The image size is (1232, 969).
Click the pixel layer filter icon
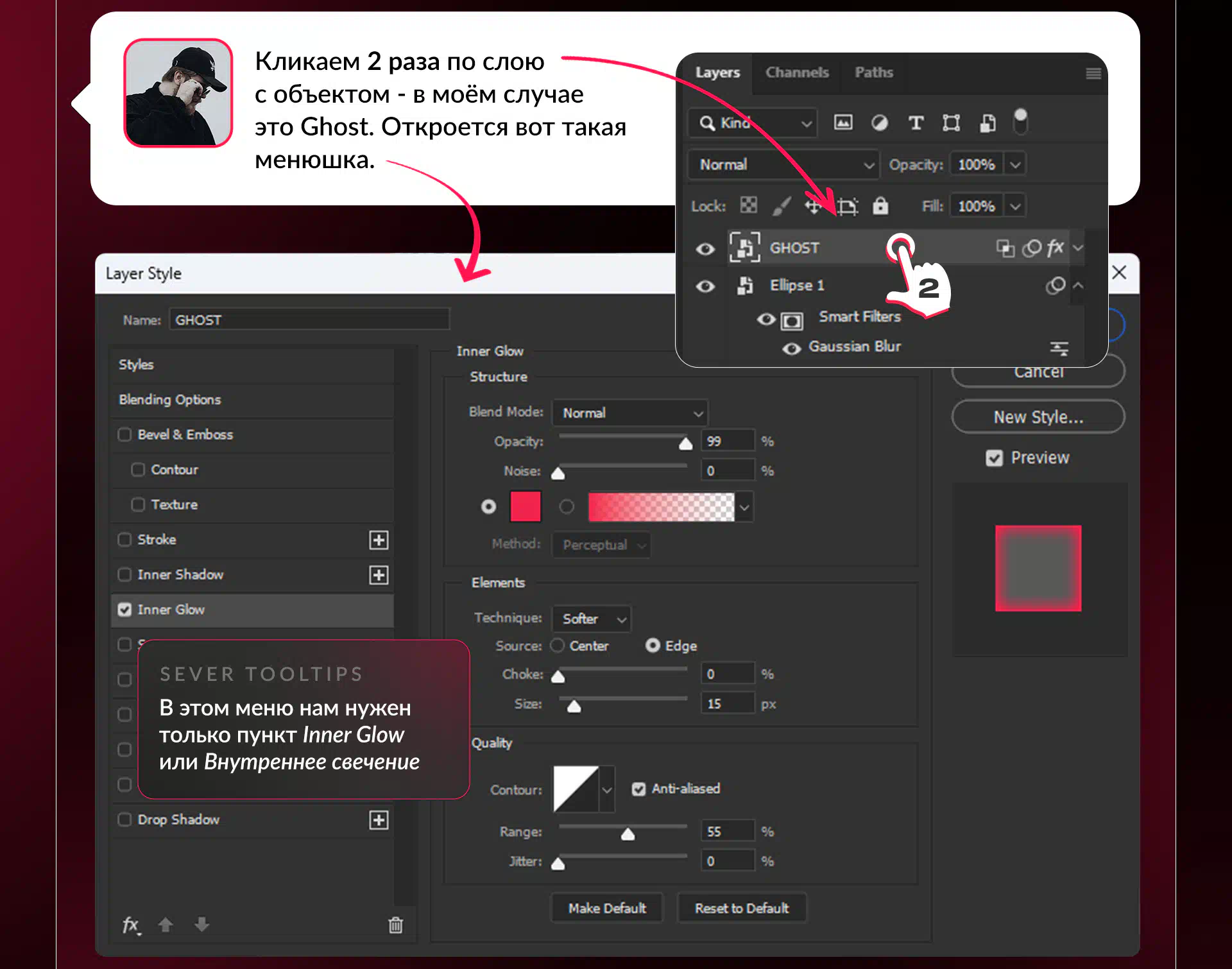(x=843, y=123)
